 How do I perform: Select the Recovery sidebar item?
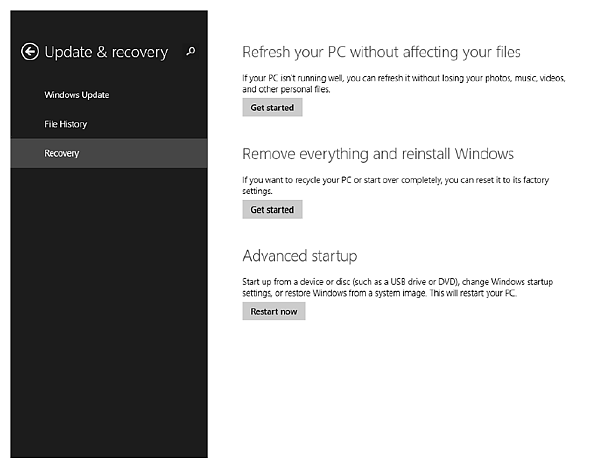pyautogui.click(x=62, y=153)
